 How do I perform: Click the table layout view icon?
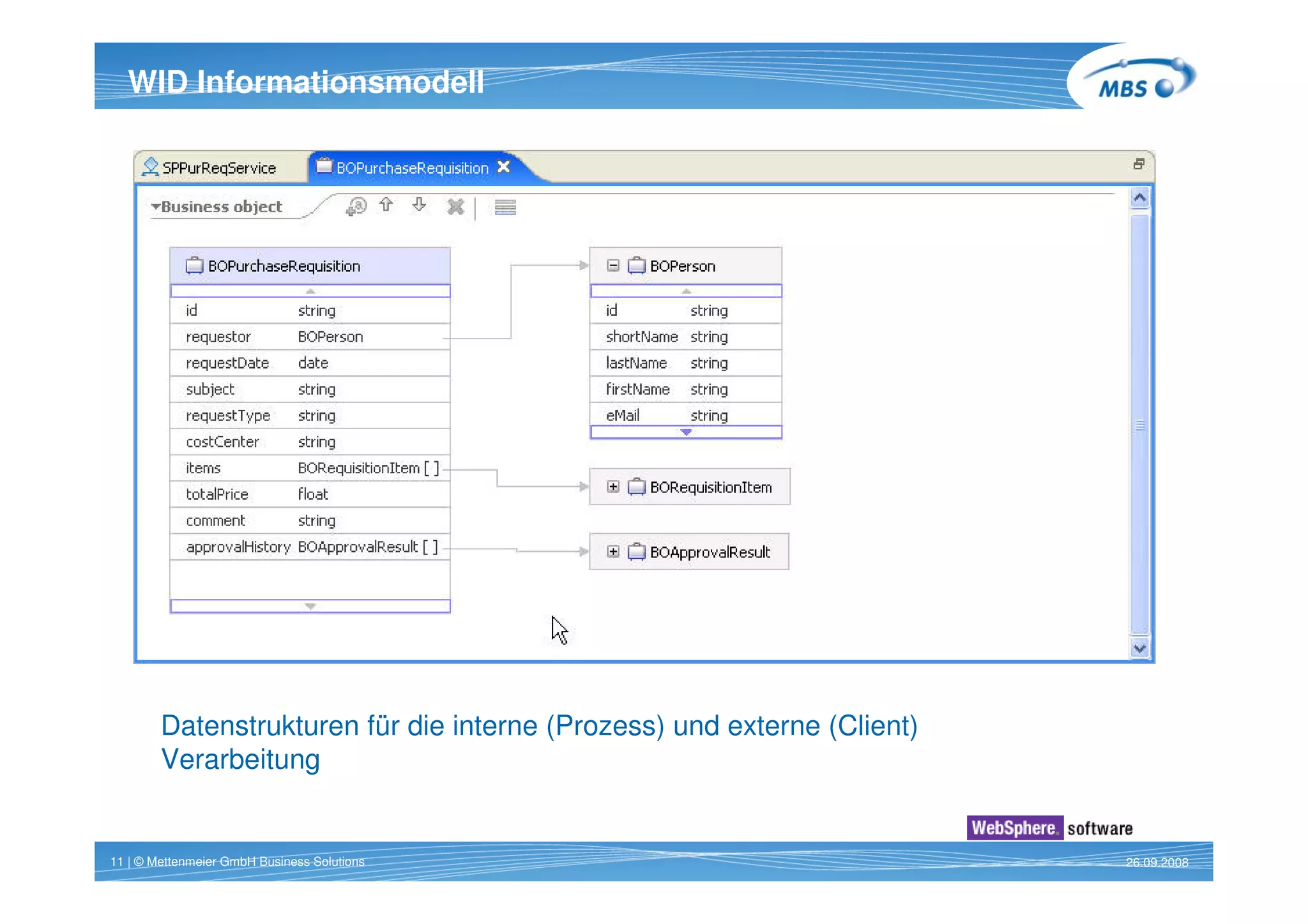pos(505,207)
